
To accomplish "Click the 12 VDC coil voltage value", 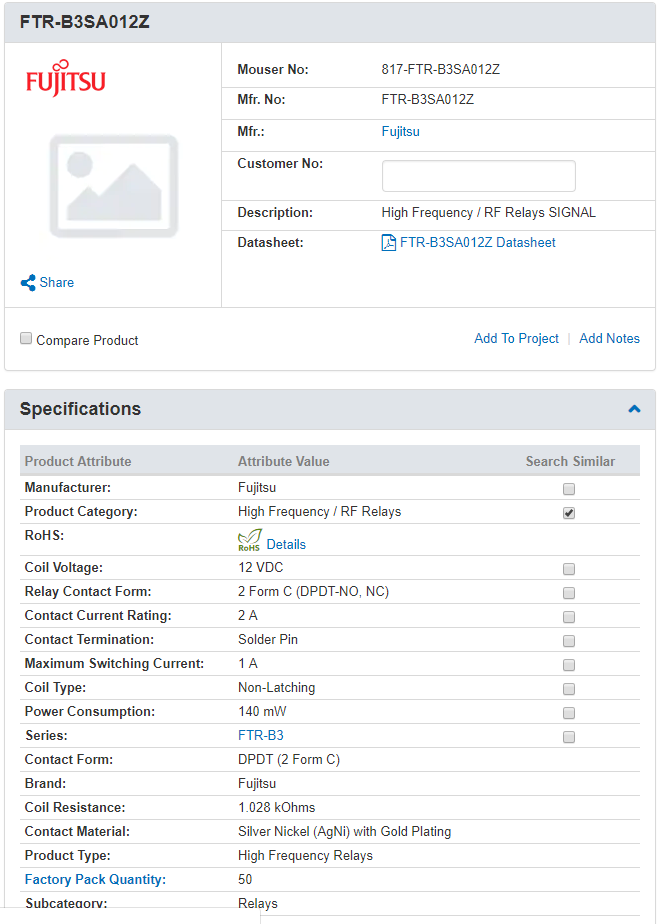I will [260, 567].
